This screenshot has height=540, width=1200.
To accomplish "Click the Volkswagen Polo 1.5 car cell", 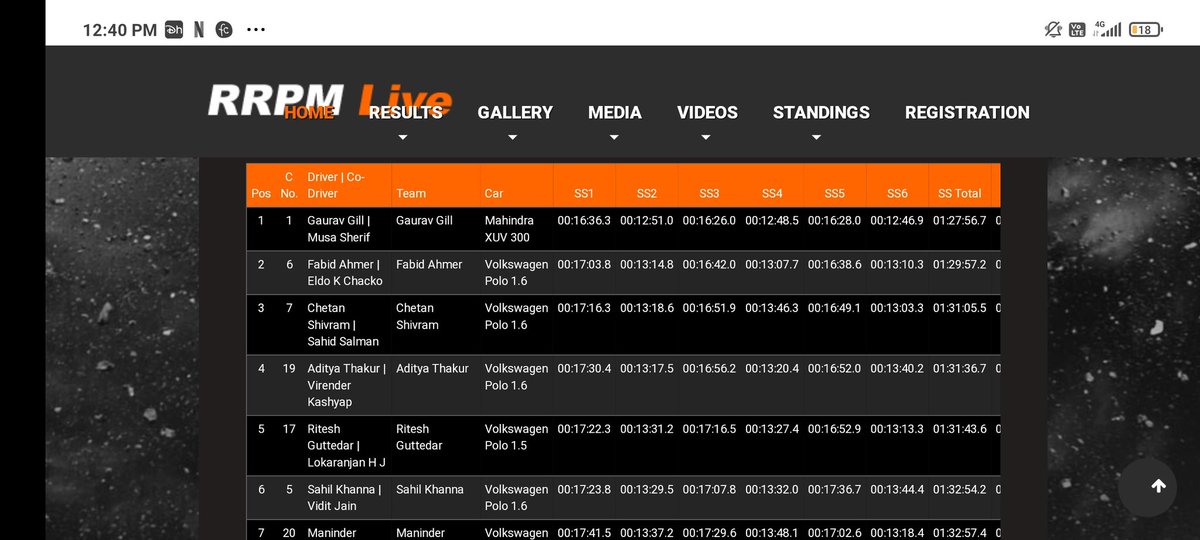I will coord(516,445).
